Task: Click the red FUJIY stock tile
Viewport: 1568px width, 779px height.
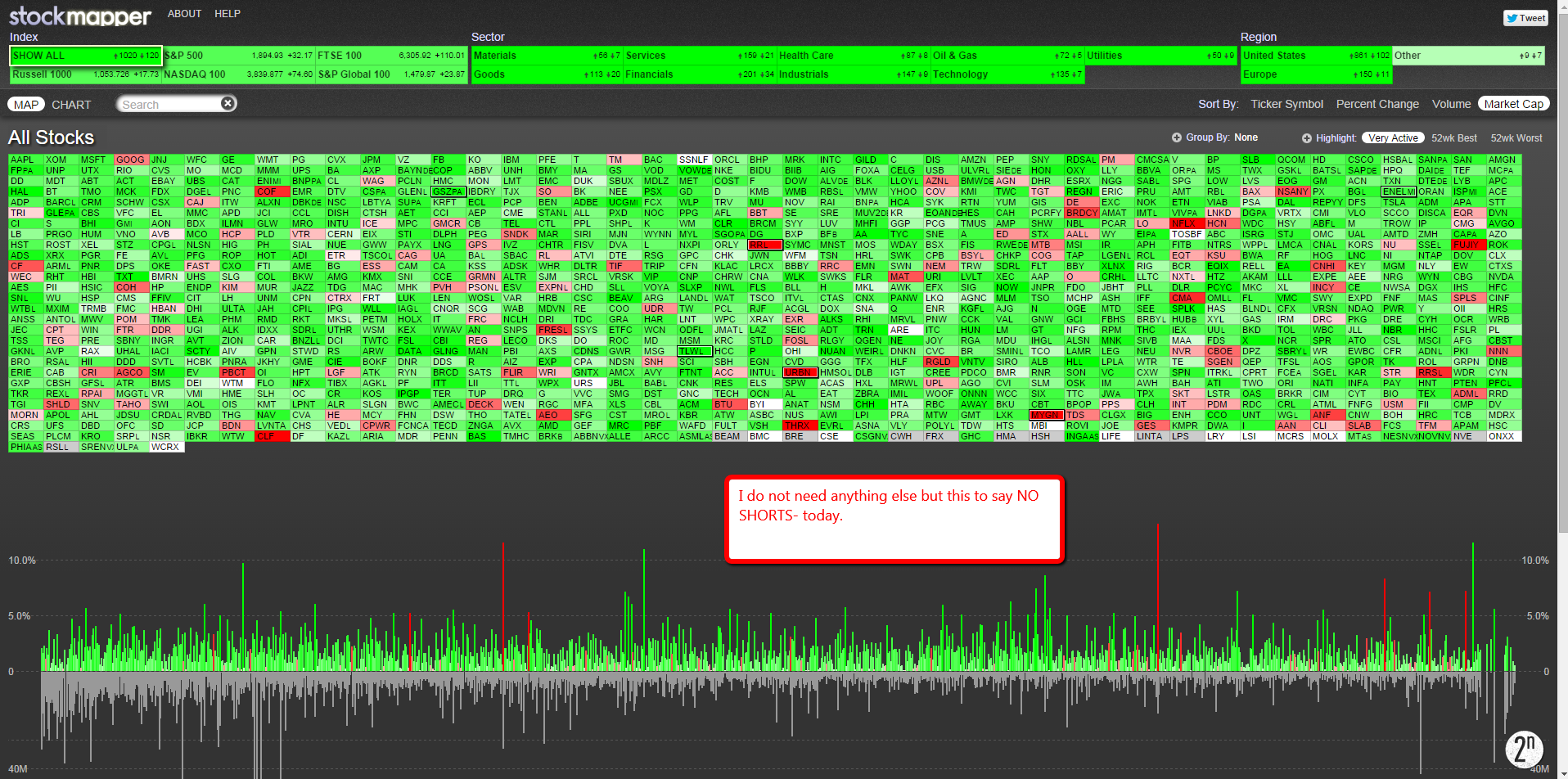Action: [x=1468, y=245]
